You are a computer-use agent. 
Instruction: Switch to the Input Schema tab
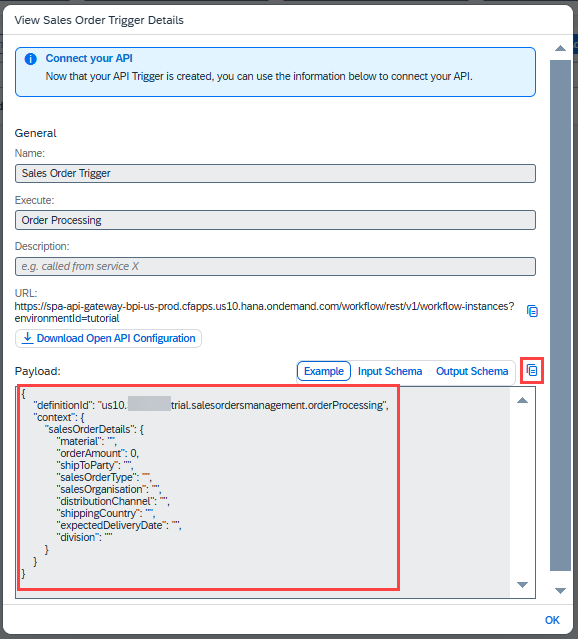(390, 371)
